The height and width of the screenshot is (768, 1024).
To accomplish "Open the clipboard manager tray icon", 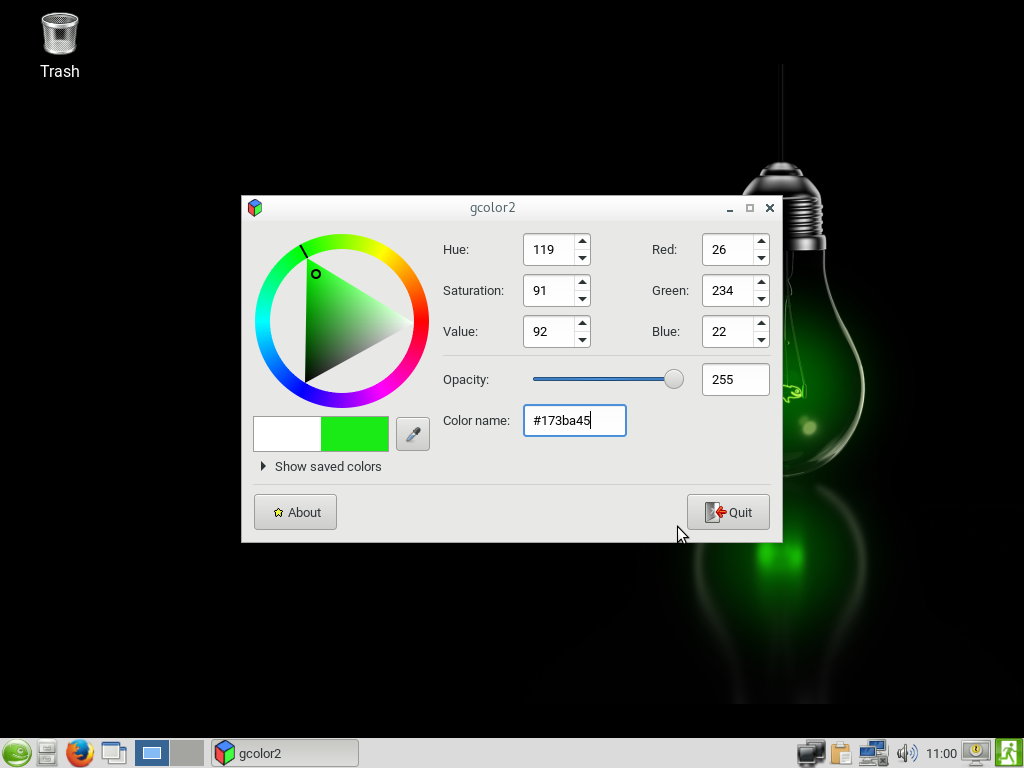I will [x=841, y=753].
